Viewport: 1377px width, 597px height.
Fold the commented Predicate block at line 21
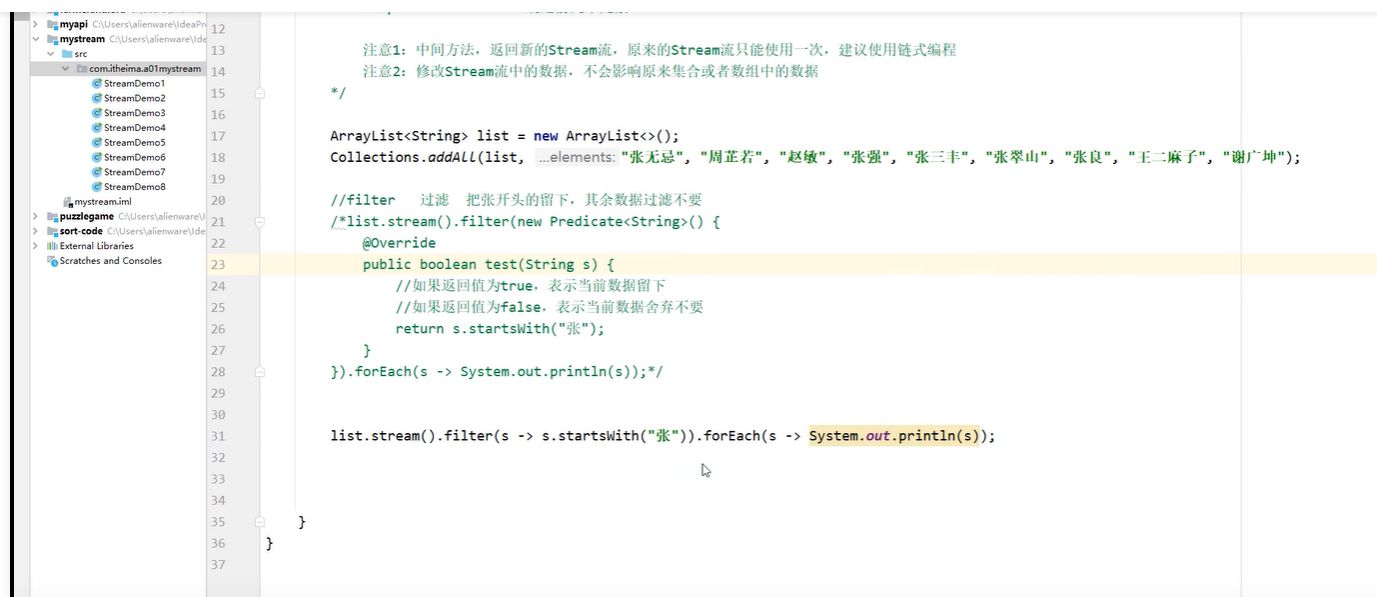[x=258, y=221]
